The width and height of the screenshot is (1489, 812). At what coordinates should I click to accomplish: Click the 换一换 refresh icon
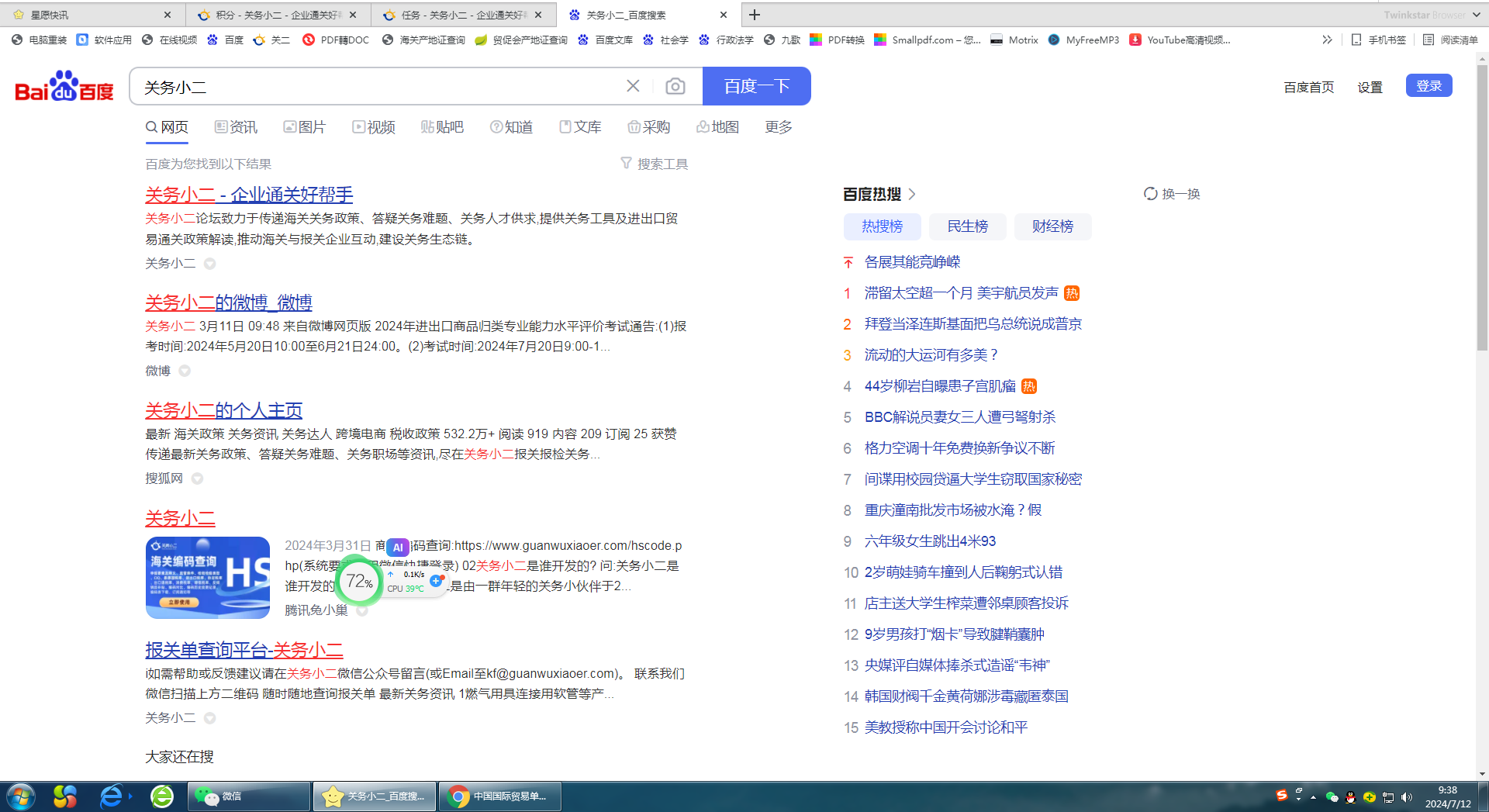pos(1151,194)
